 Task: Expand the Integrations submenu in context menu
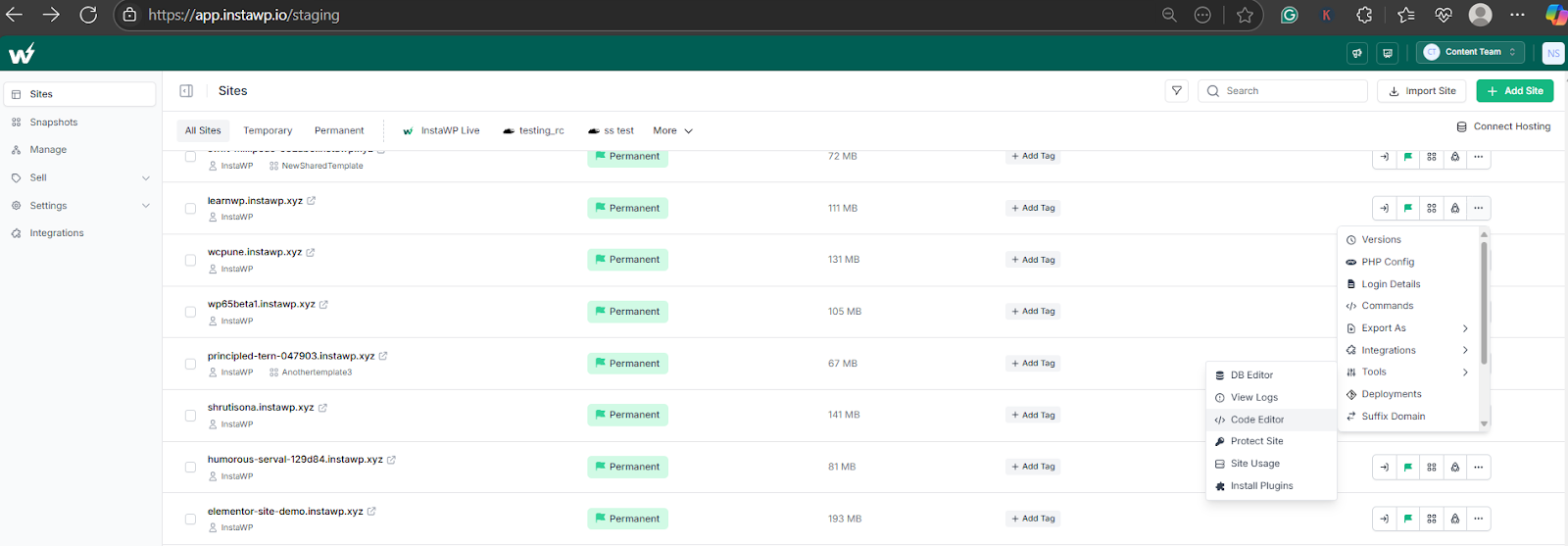coord(1407,350)
